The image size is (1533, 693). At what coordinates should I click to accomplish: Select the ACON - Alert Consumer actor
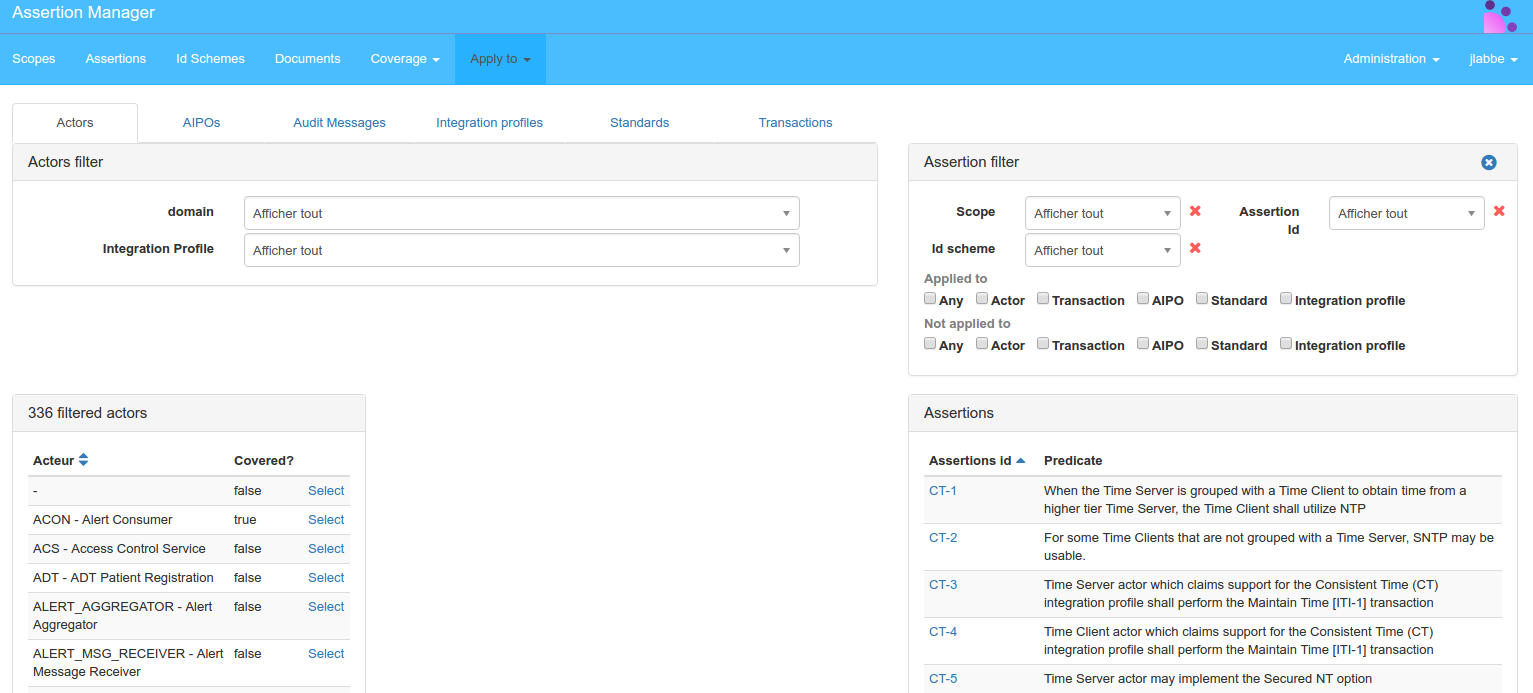[x=325, y=520]
